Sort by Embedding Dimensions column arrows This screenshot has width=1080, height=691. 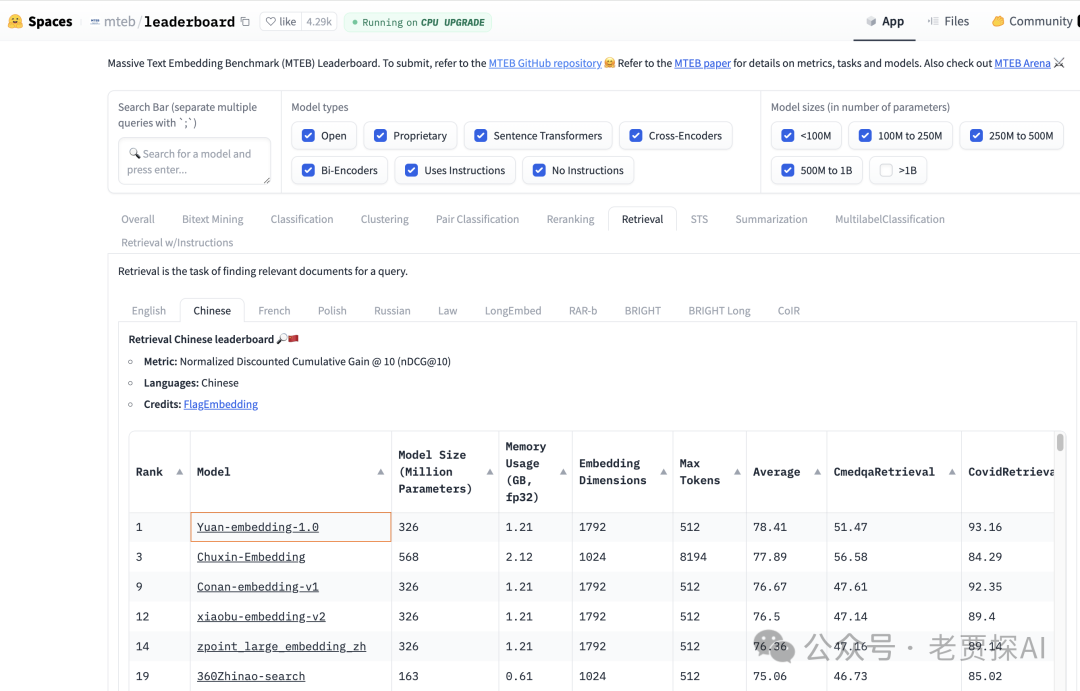(x=662, y=472)
